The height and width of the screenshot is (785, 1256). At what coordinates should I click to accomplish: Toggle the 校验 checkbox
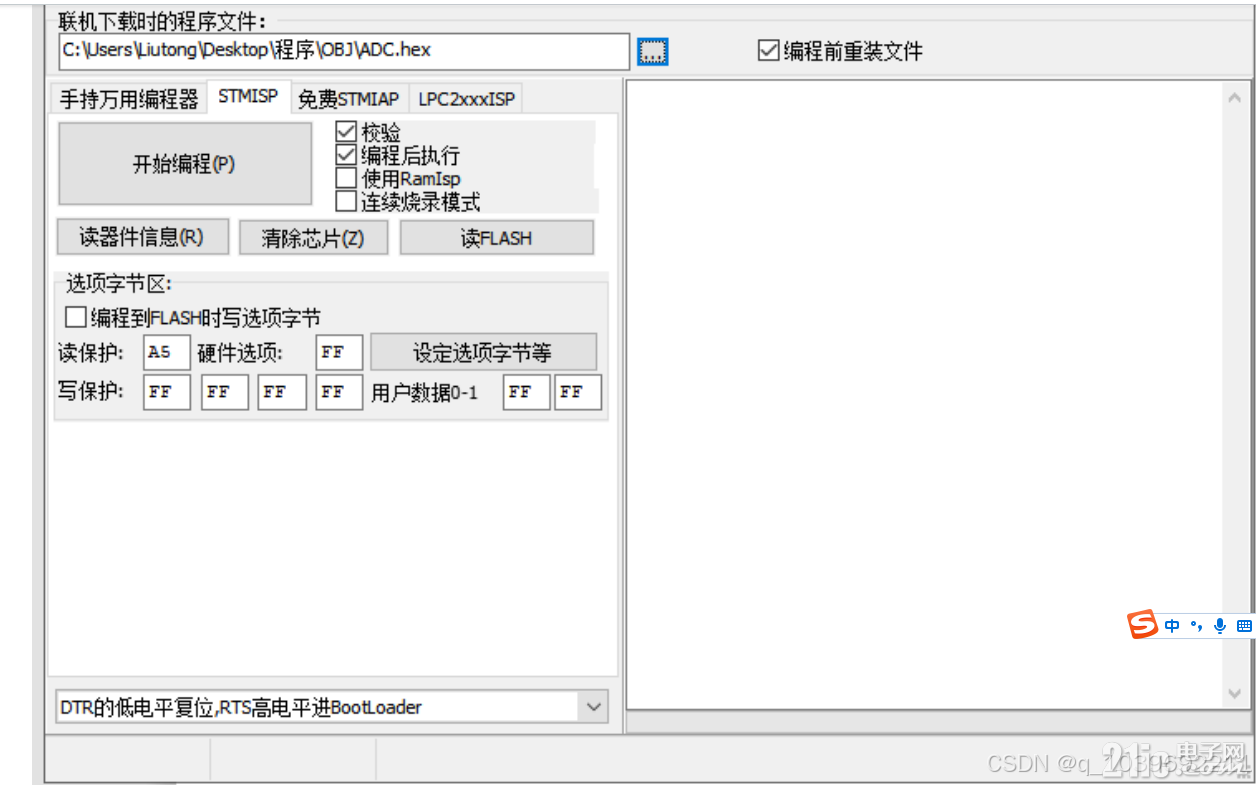point(346,132)
